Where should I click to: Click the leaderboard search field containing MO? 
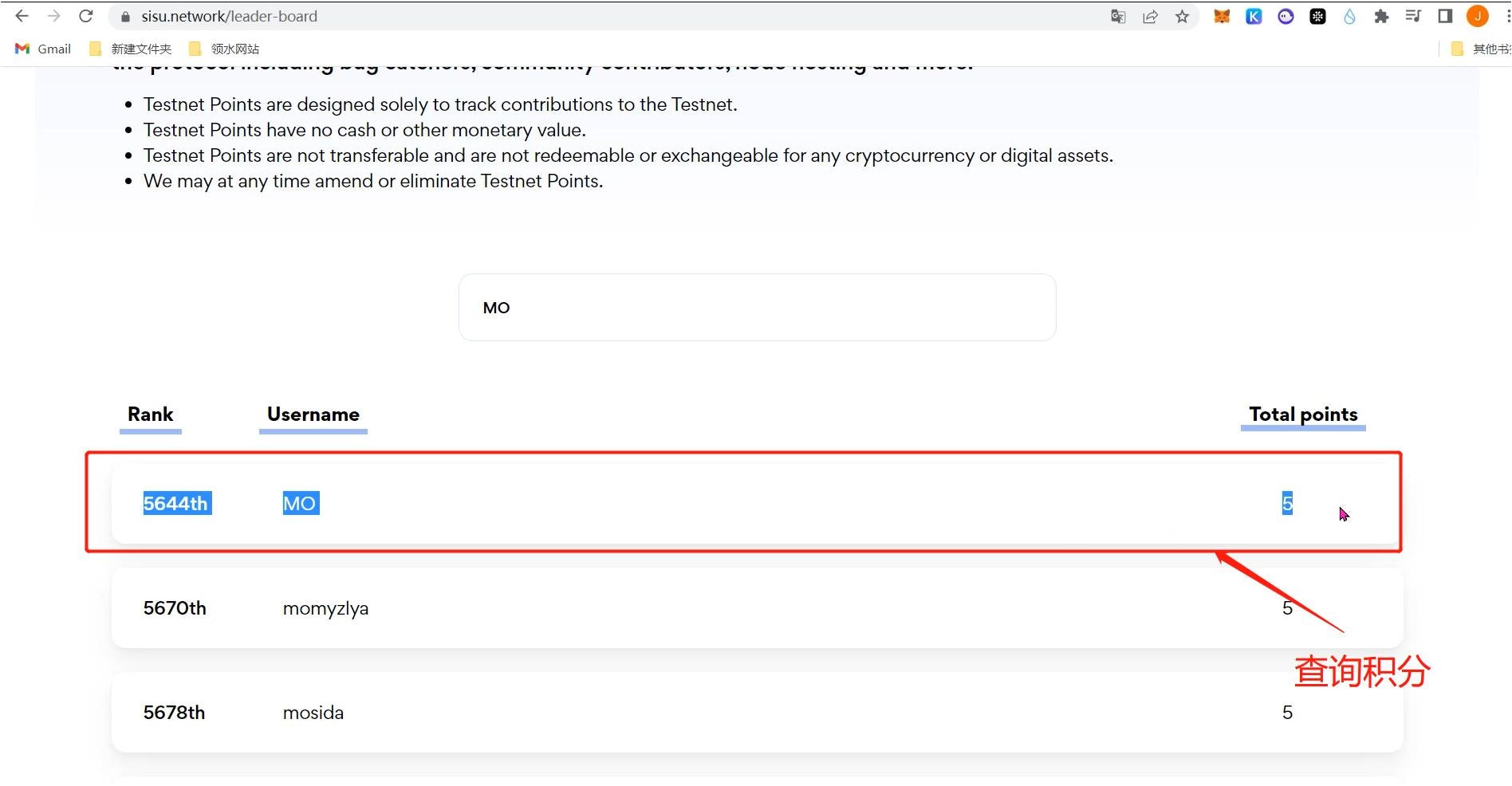pos(757,308)
